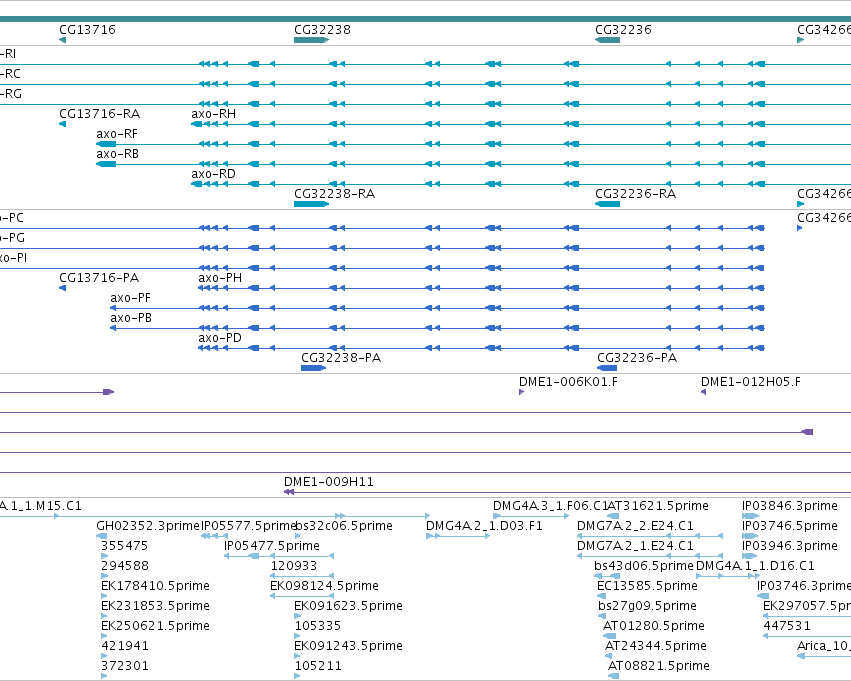This screenshot has width=851, height=681.
Task: Select the 355475 feature label
Action: click(x=124, y=546)
